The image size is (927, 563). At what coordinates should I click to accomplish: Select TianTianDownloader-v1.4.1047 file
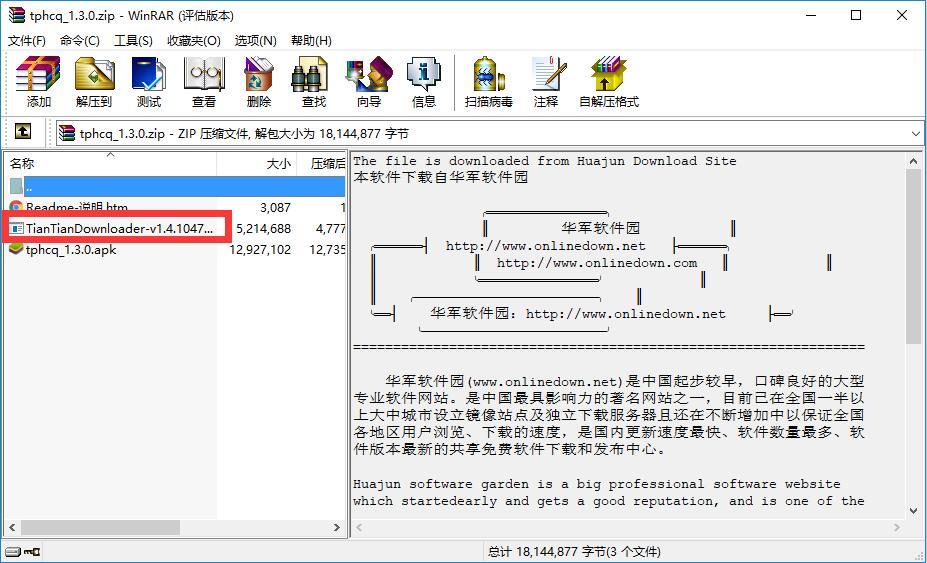coord(119,228)
